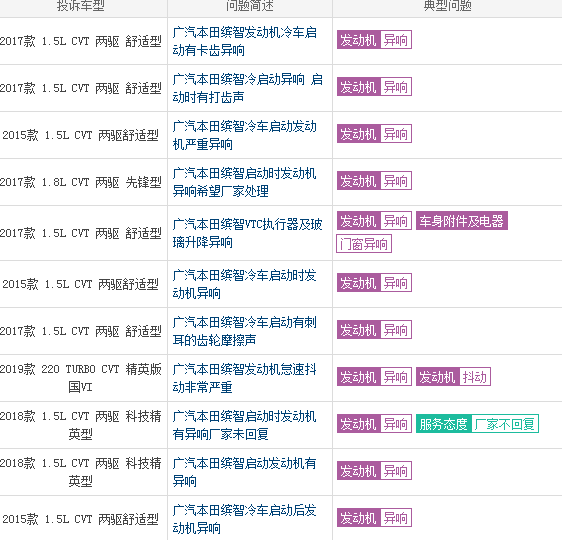
Task: Click the 门窗异响 tag
Action: tap(364, 244)
